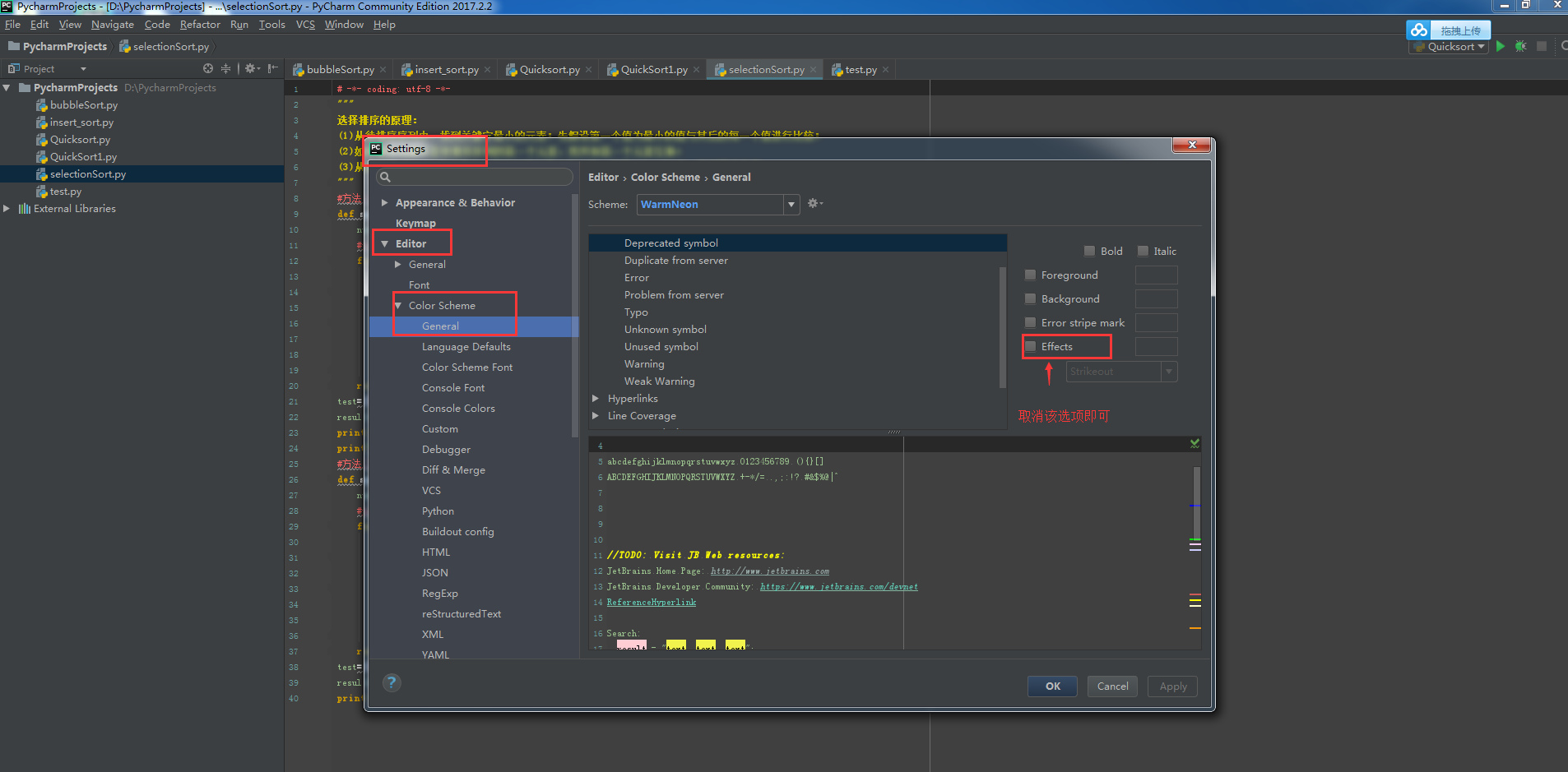
Task: Select Console Colors in settings tree
Action: (x=458, y=409)
